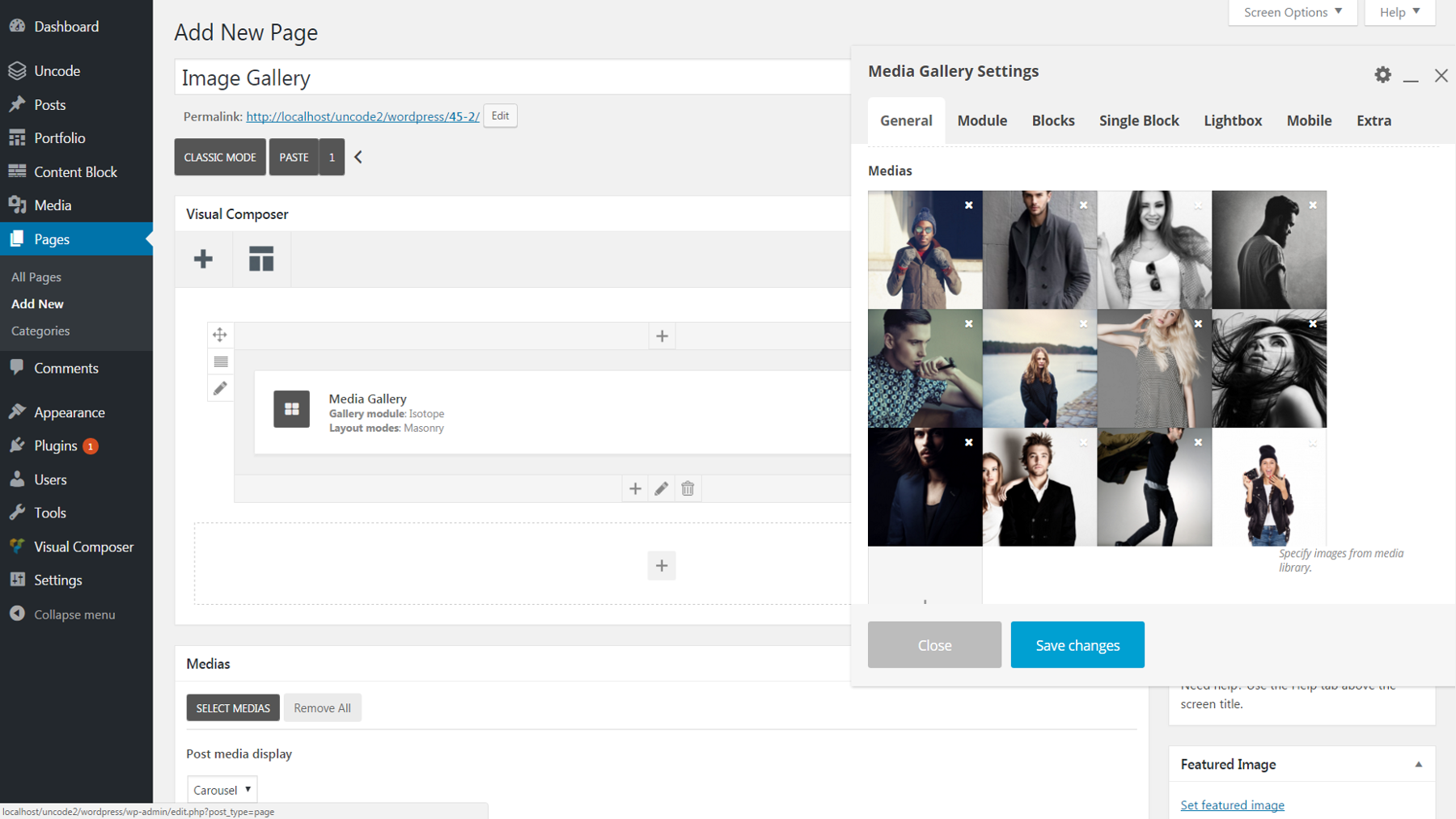Screen dimensions: 1456x819
Task: Click the column bottom add plus icon
Action: click(635, 488)
